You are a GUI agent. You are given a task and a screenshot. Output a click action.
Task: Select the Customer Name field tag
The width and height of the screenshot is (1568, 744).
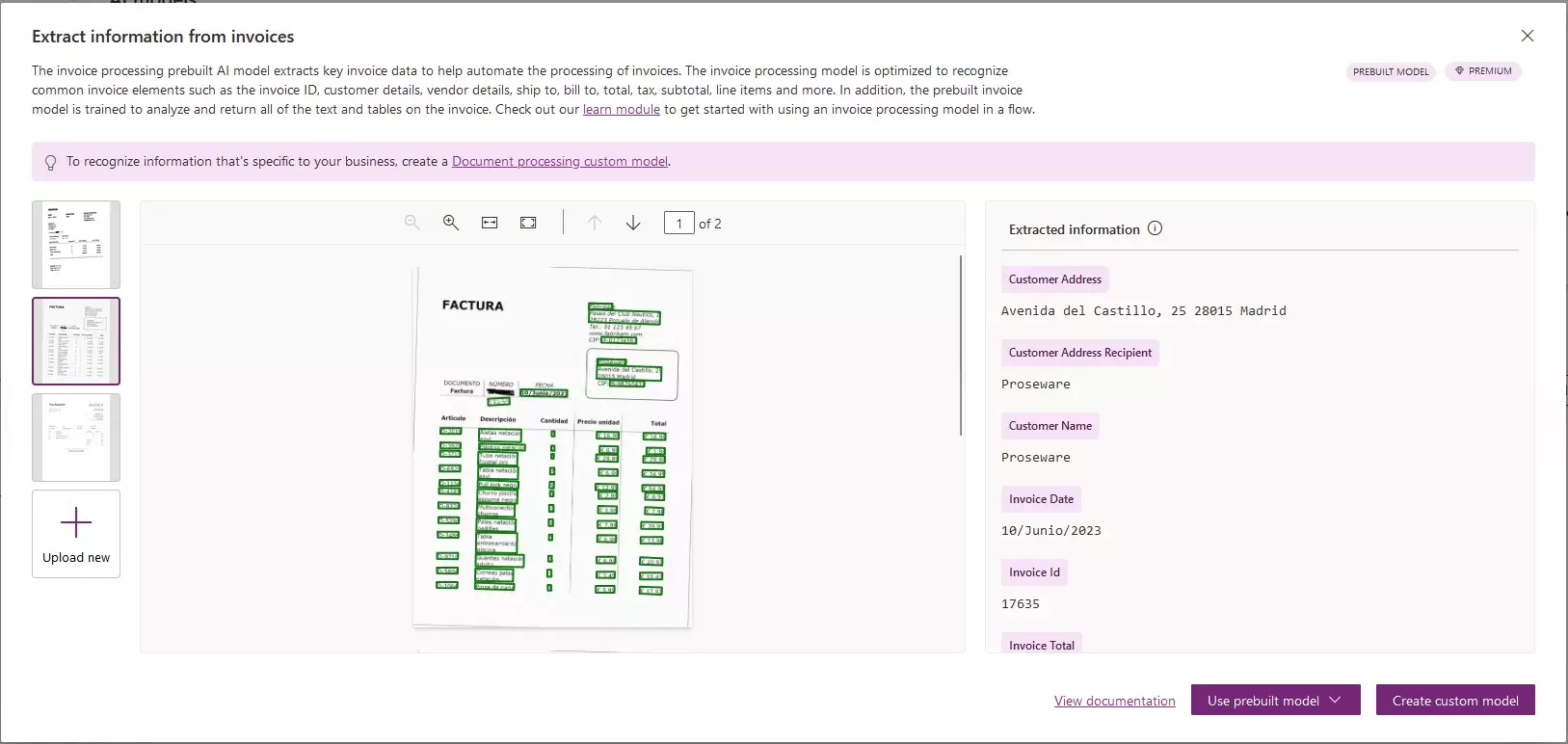[x=1050, y=426]
